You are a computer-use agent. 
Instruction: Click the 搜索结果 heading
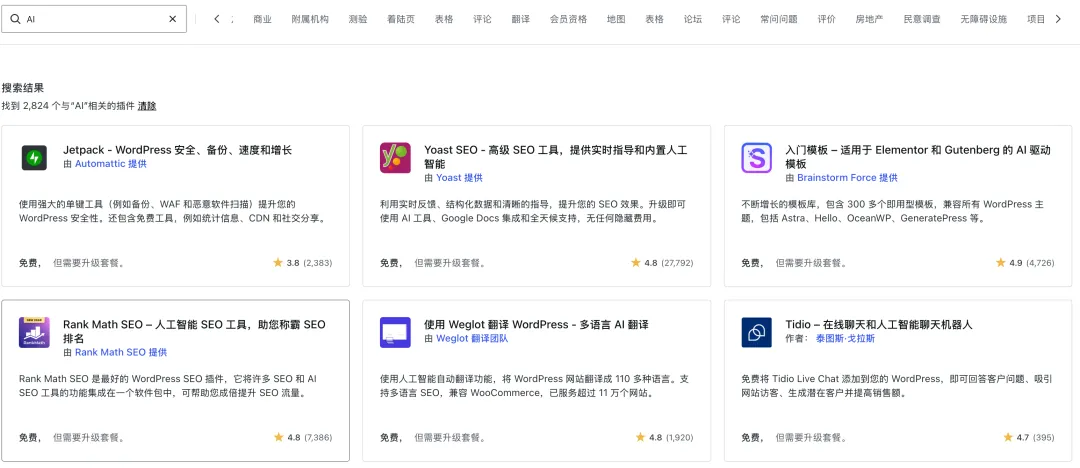pyautogui.click(x=23, y=88)
